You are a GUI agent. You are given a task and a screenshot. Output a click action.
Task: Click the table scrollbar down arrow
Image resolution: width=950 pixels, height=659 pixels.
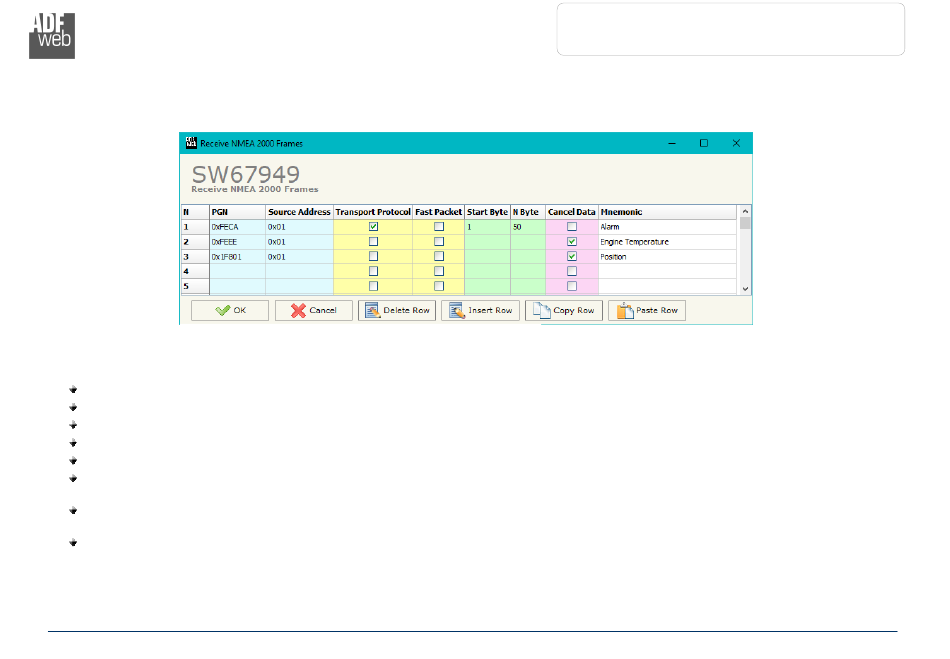click(744, 288)
